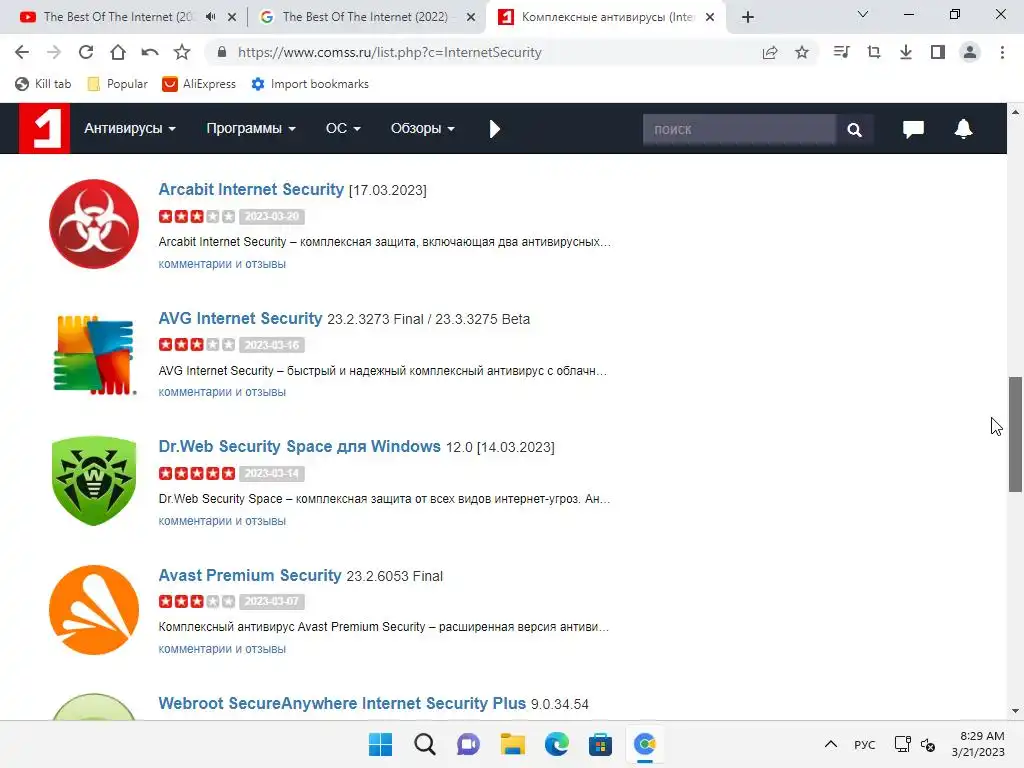Switch to the YouTube Best Of The Internet tab
This screenshot has height=768, width=1024.
118,17
